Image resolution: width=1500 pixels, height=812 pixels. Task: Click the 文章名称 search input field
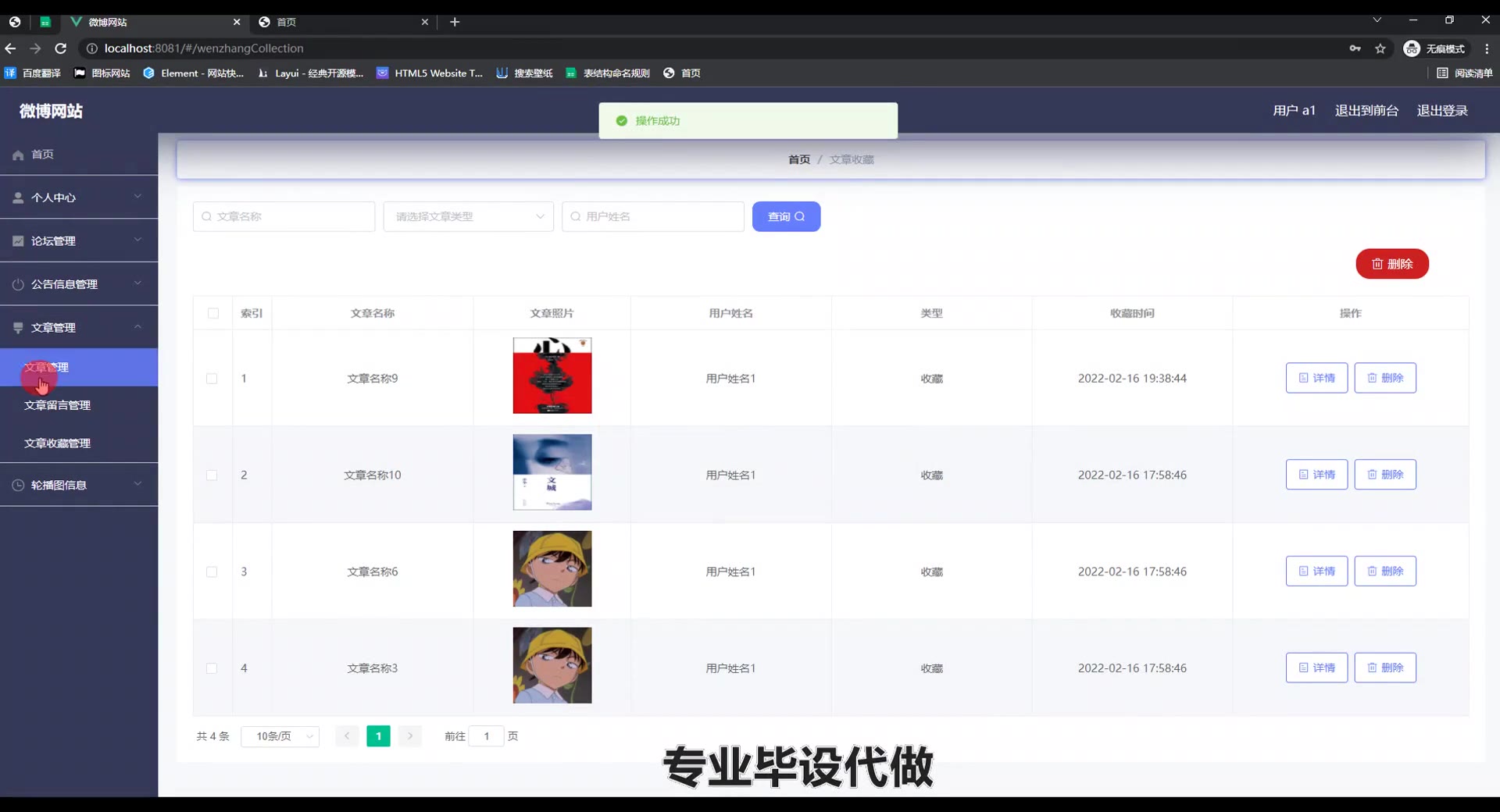pyautogui.click(x=284, y=216)
